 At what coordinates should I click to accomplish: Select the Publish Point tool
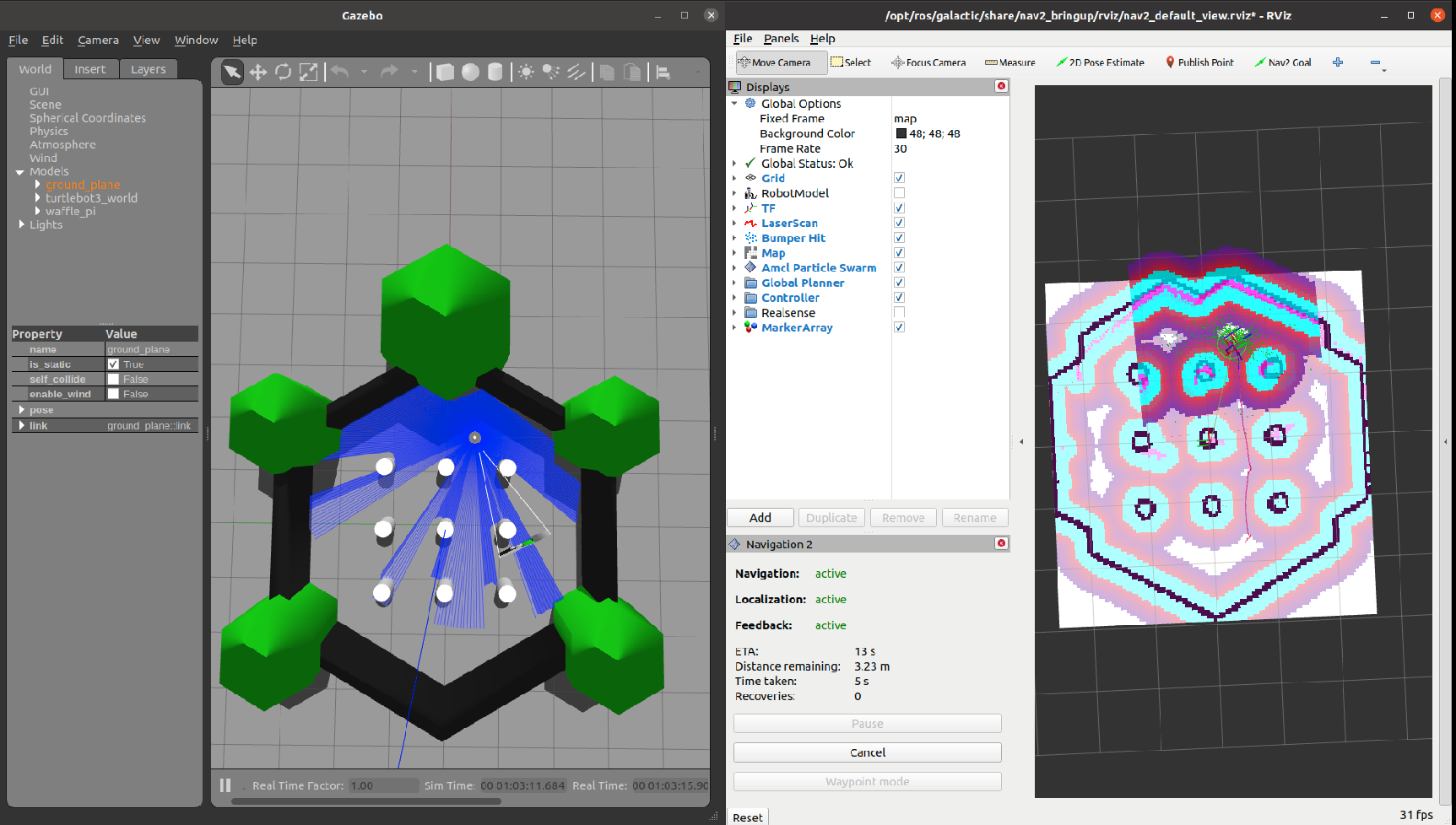pyautogui.click(x=1199, y=62)
